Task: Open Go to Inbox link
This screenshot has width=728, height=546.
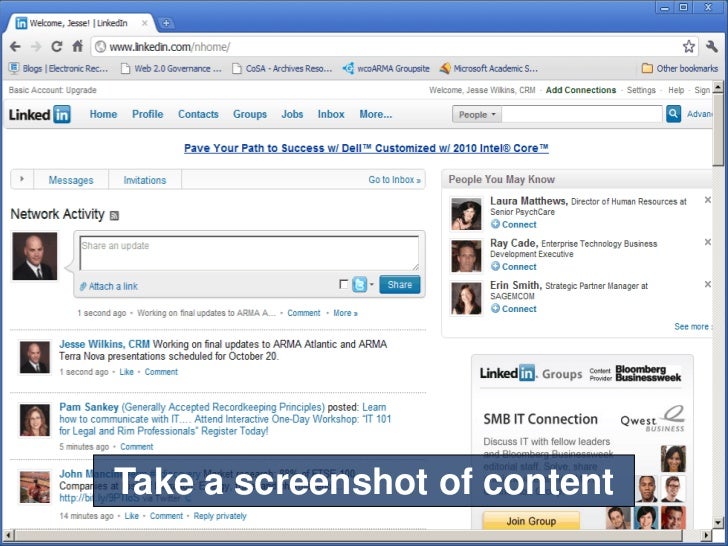Action: (395, 180)
